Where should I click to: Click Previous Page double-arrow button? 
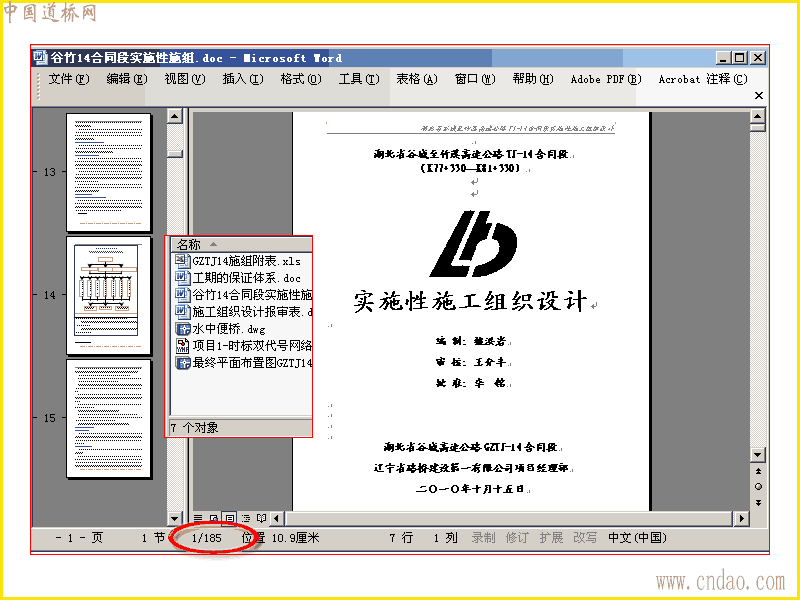click(x=758, y=471)
